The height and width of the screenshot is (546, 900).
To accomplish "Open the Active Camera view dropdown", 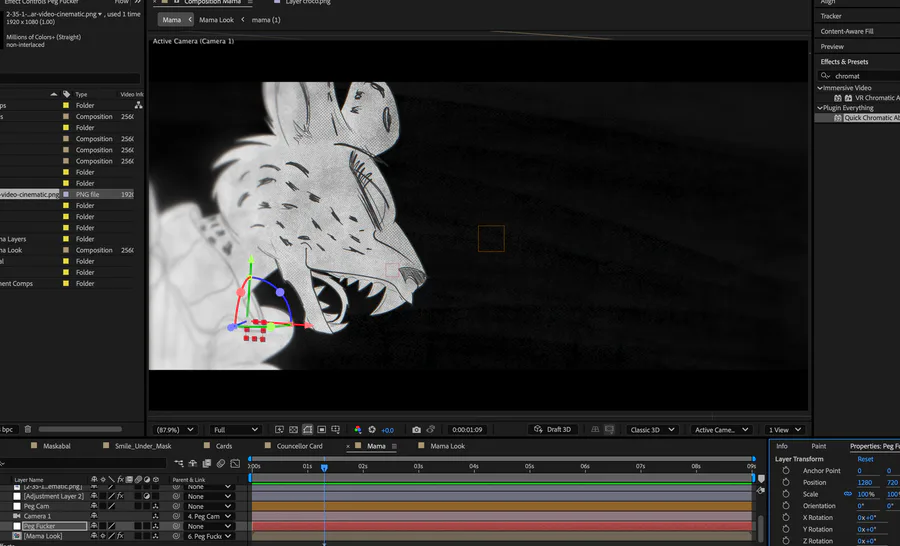I will coord(721,429).
